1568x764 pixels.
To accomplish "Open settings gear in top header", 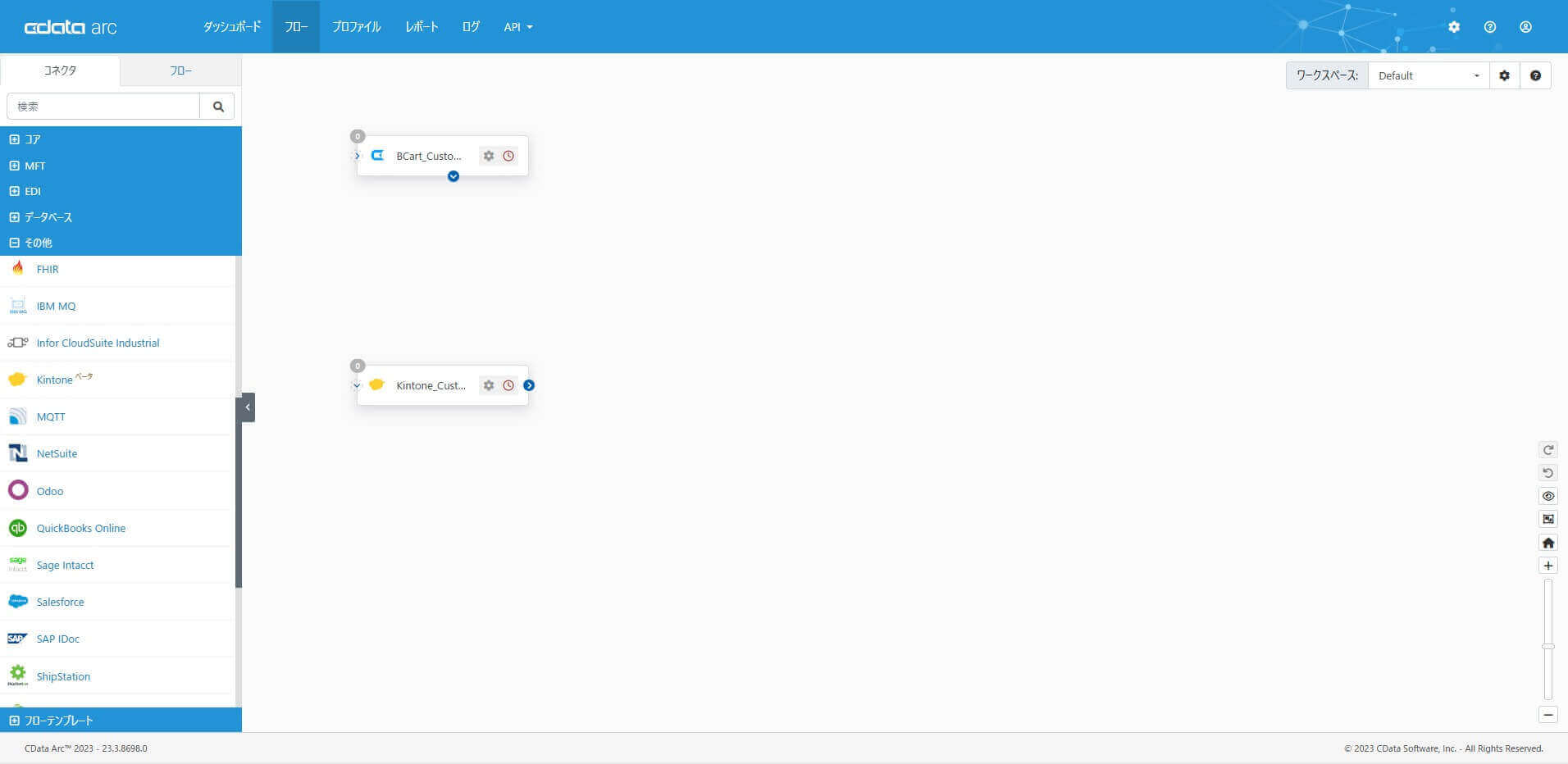I will (x=1454, y=27).
